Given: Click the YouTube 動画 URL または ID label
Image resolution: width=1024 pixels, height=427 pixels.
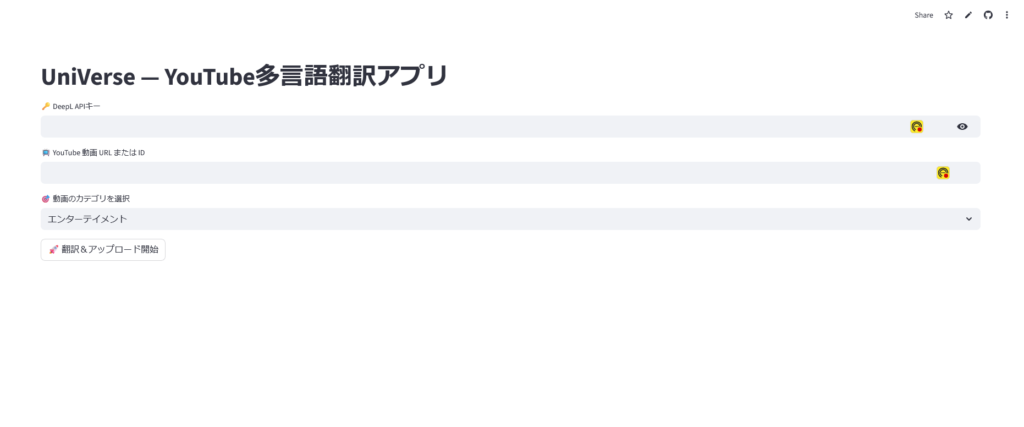Looking at the screenshot, I should point(99,152).
